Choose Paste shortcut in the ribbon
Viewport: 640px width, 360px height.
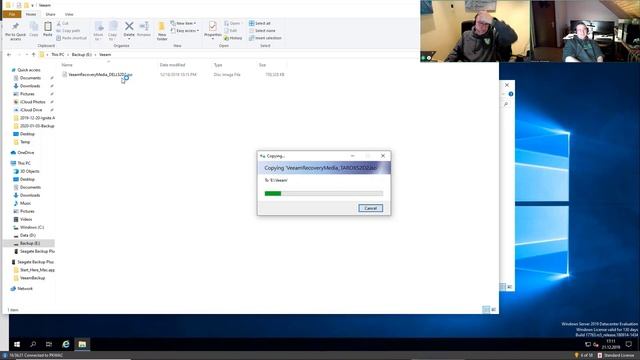(x=72, y=38)
